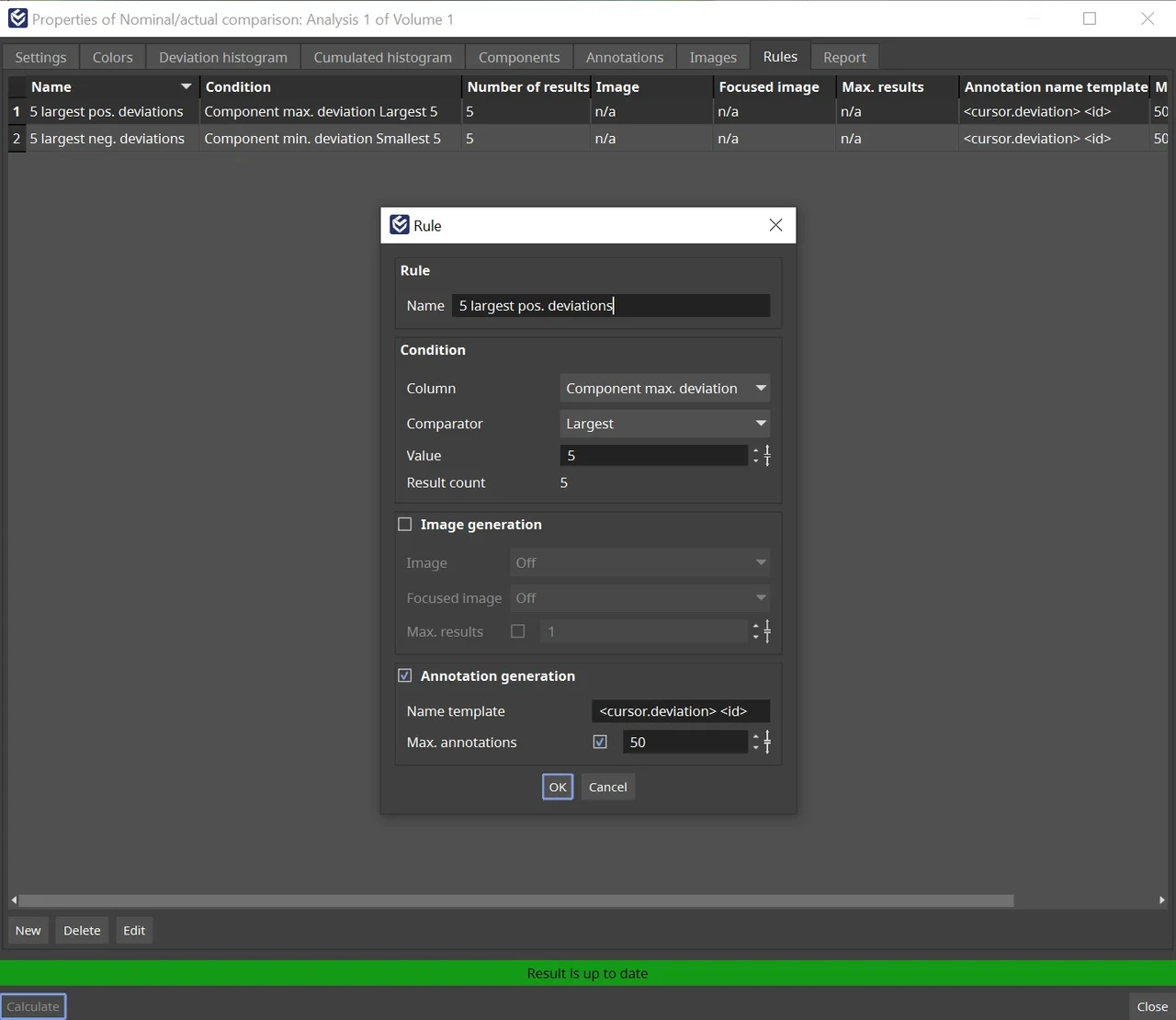Close the Rule dialog with X
The image size is (1176, 1020).
pyautogui.click(x=775, y=225)
